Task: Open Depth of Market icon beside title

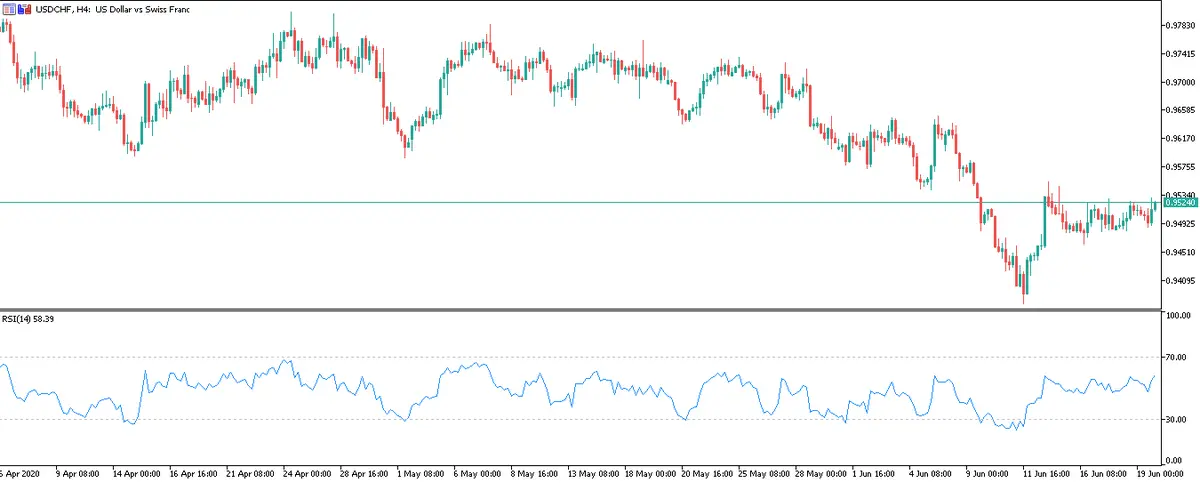Action: pos(9,9)
